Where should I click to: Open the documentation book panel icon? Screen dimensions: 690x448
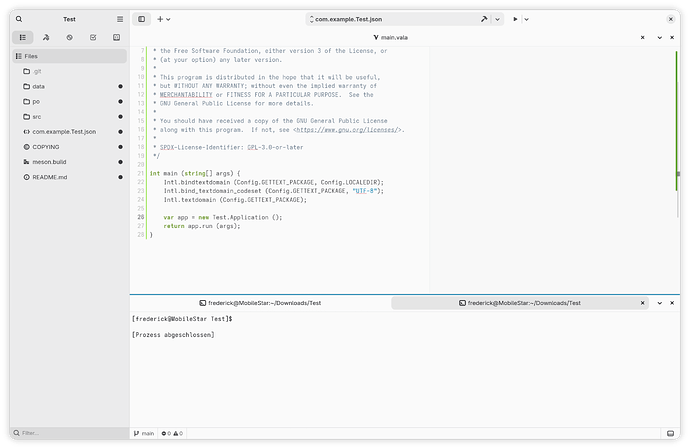(x=117, y=37)
